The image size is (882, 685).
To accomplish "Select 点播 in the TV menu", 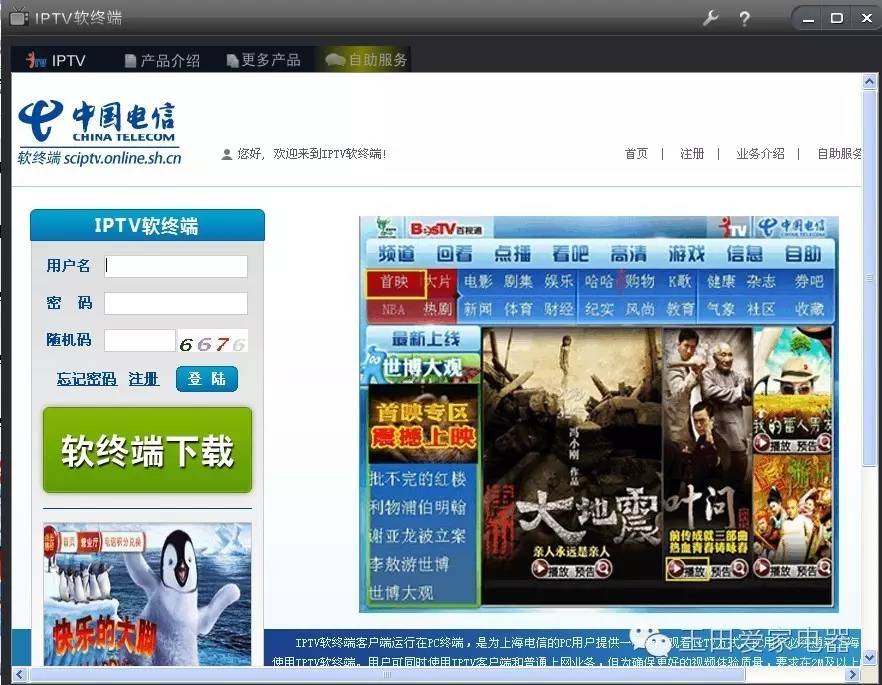I will click(512, 254).
